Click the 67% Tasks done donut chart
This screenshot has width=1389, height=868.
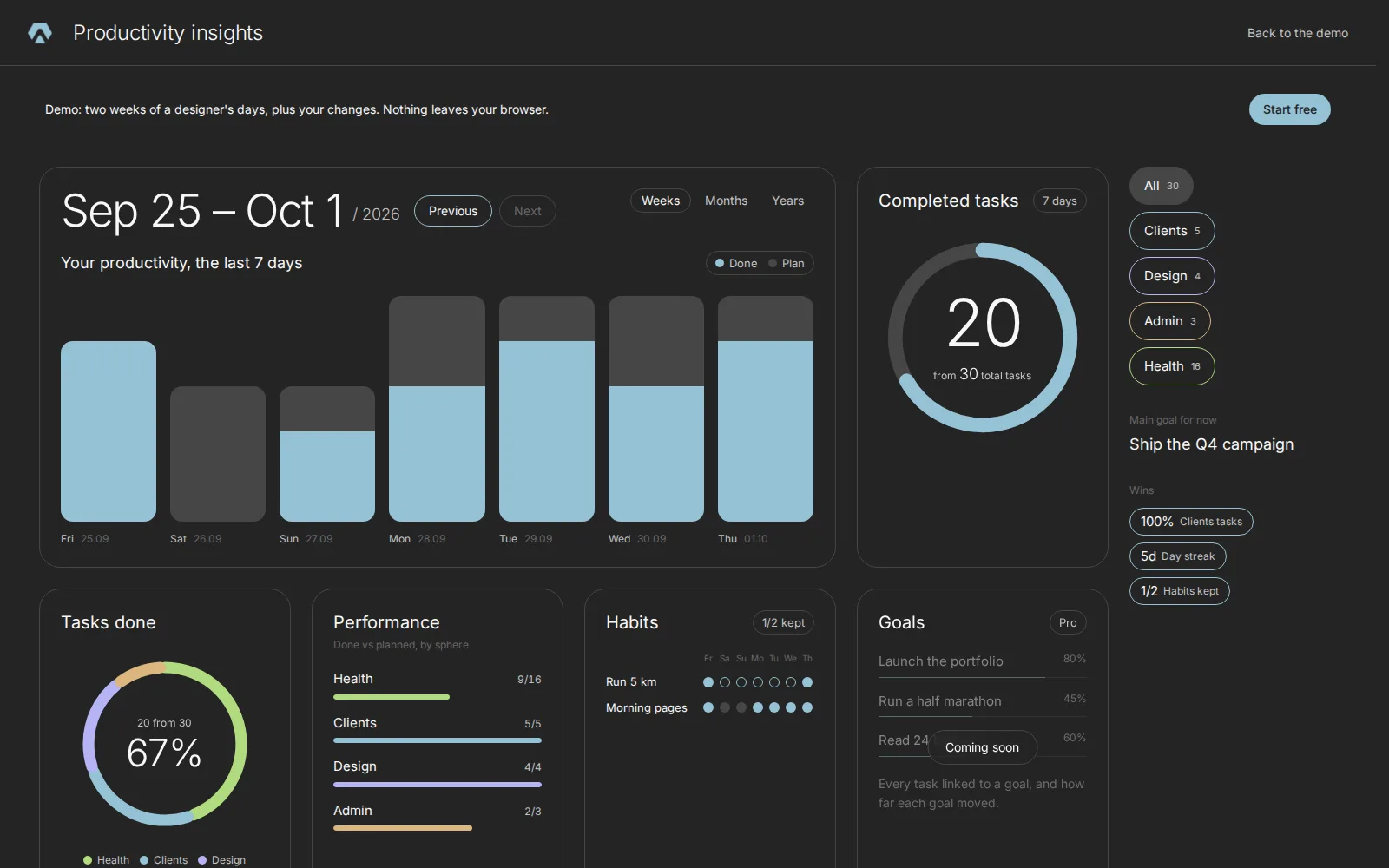tap(165, 744)
